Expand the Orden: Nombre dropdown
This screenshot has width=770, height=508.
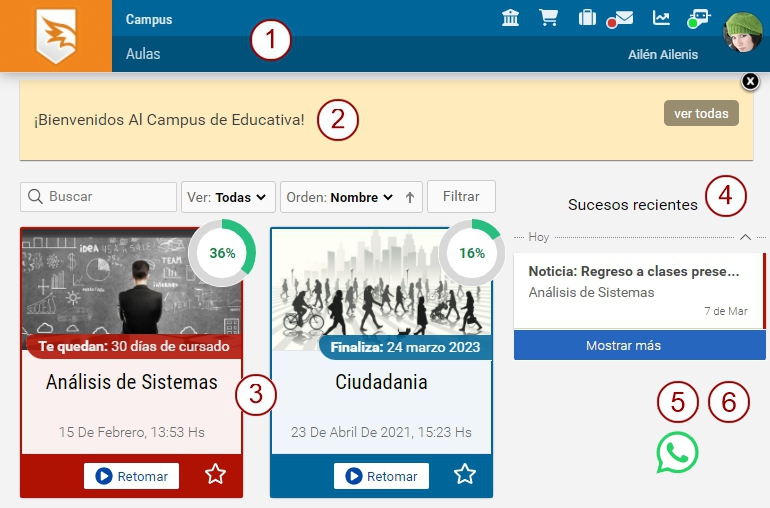[340, 197]
